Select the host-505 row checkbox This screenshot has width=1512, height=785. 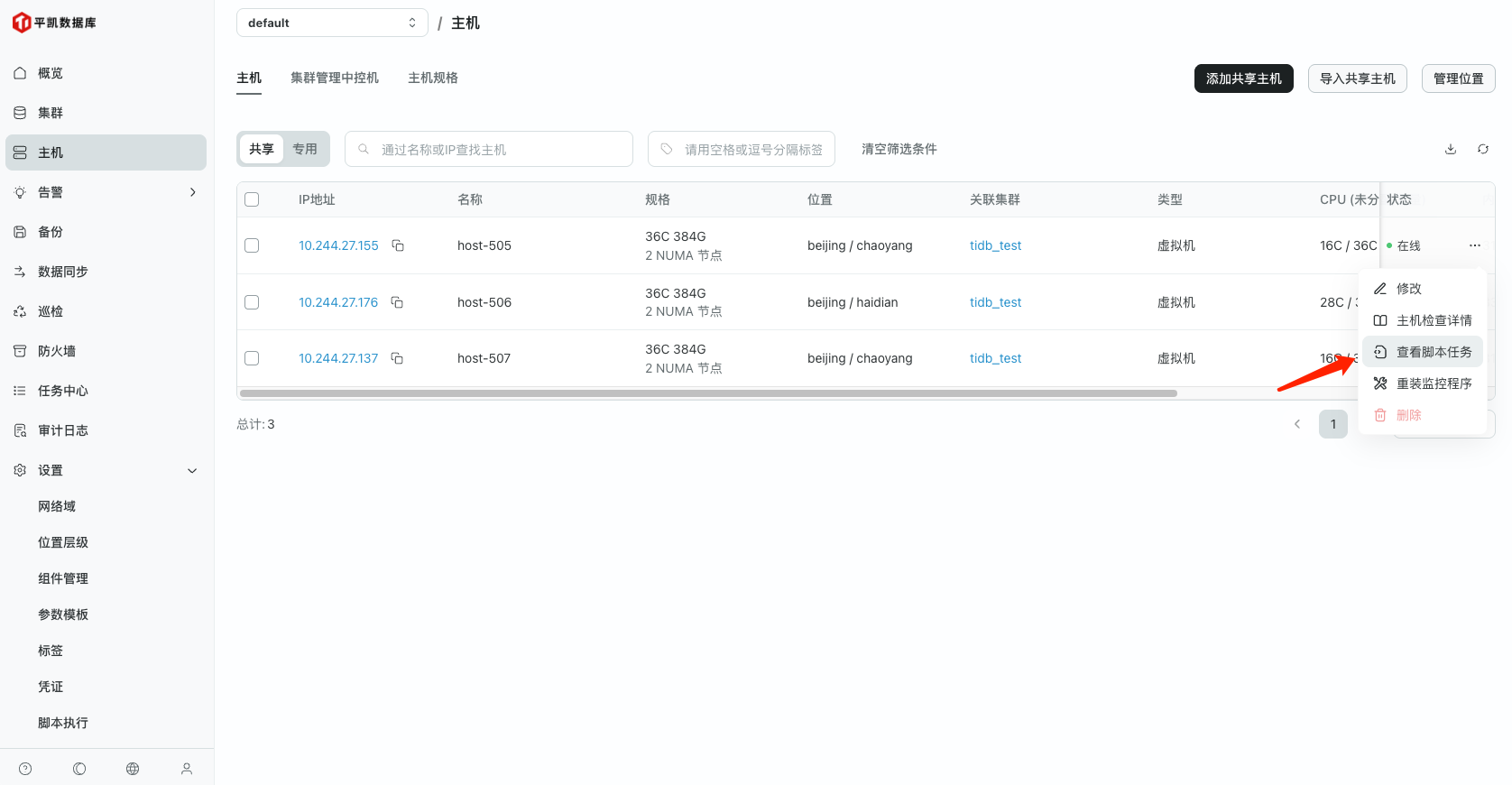(x=252, y=245)
